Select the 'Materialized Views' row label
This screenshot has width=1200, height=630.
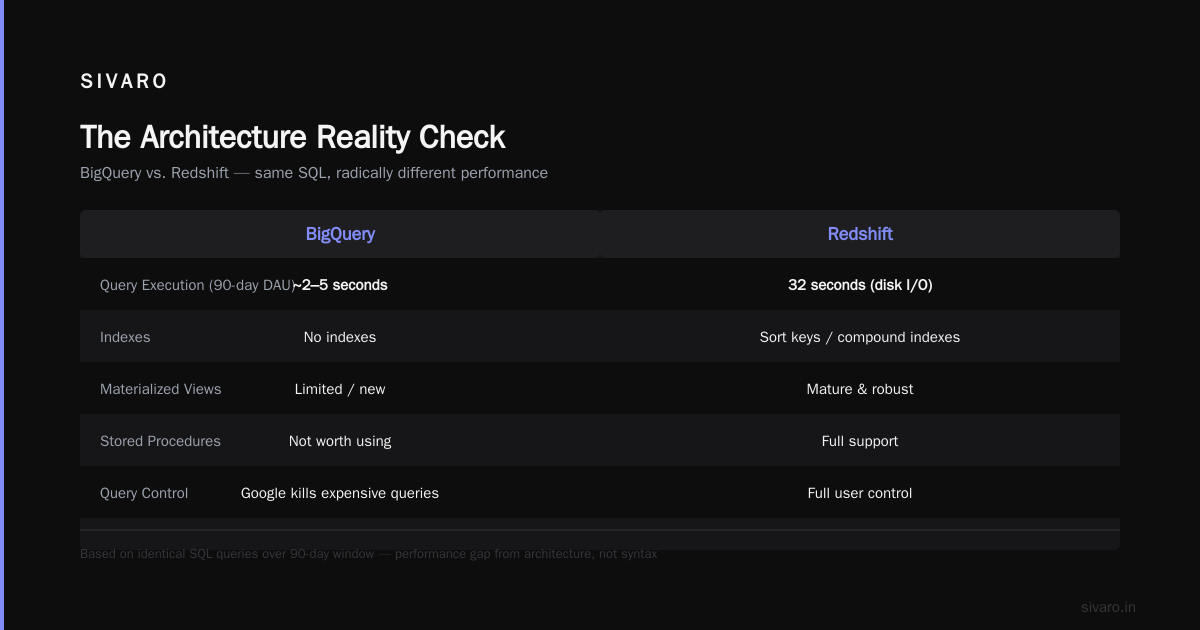161,389
